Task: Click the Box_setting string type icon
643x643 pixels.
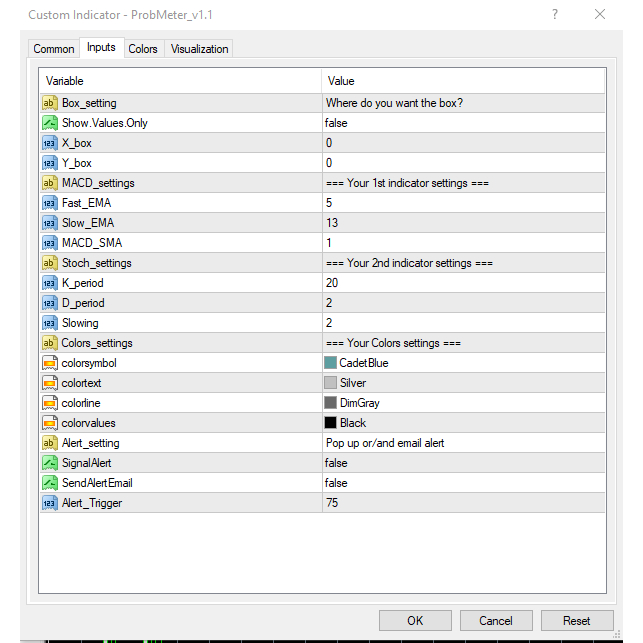Action: tap(49, 103)
